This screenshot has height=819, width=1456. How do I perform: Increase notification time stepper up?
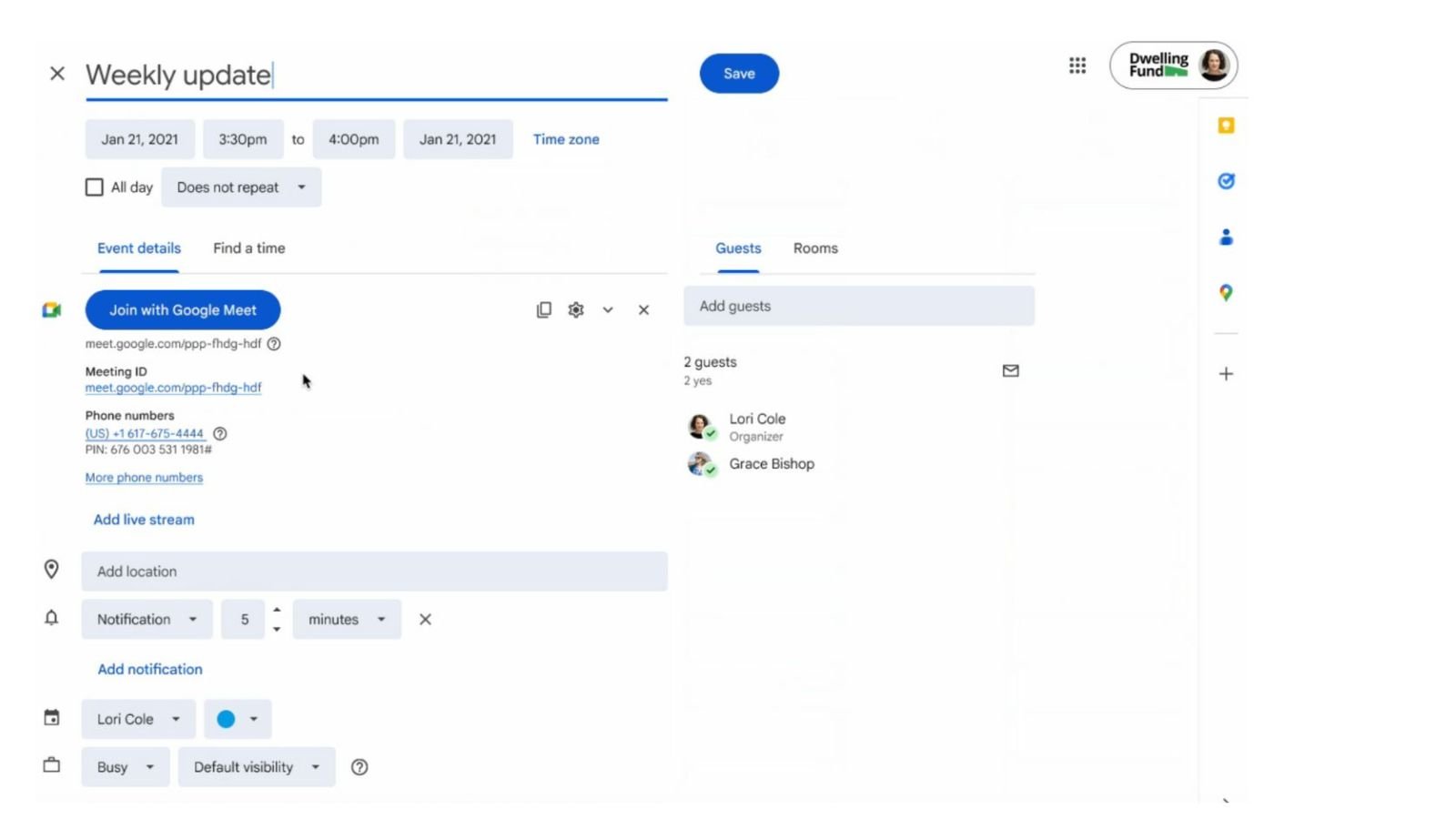277,610
